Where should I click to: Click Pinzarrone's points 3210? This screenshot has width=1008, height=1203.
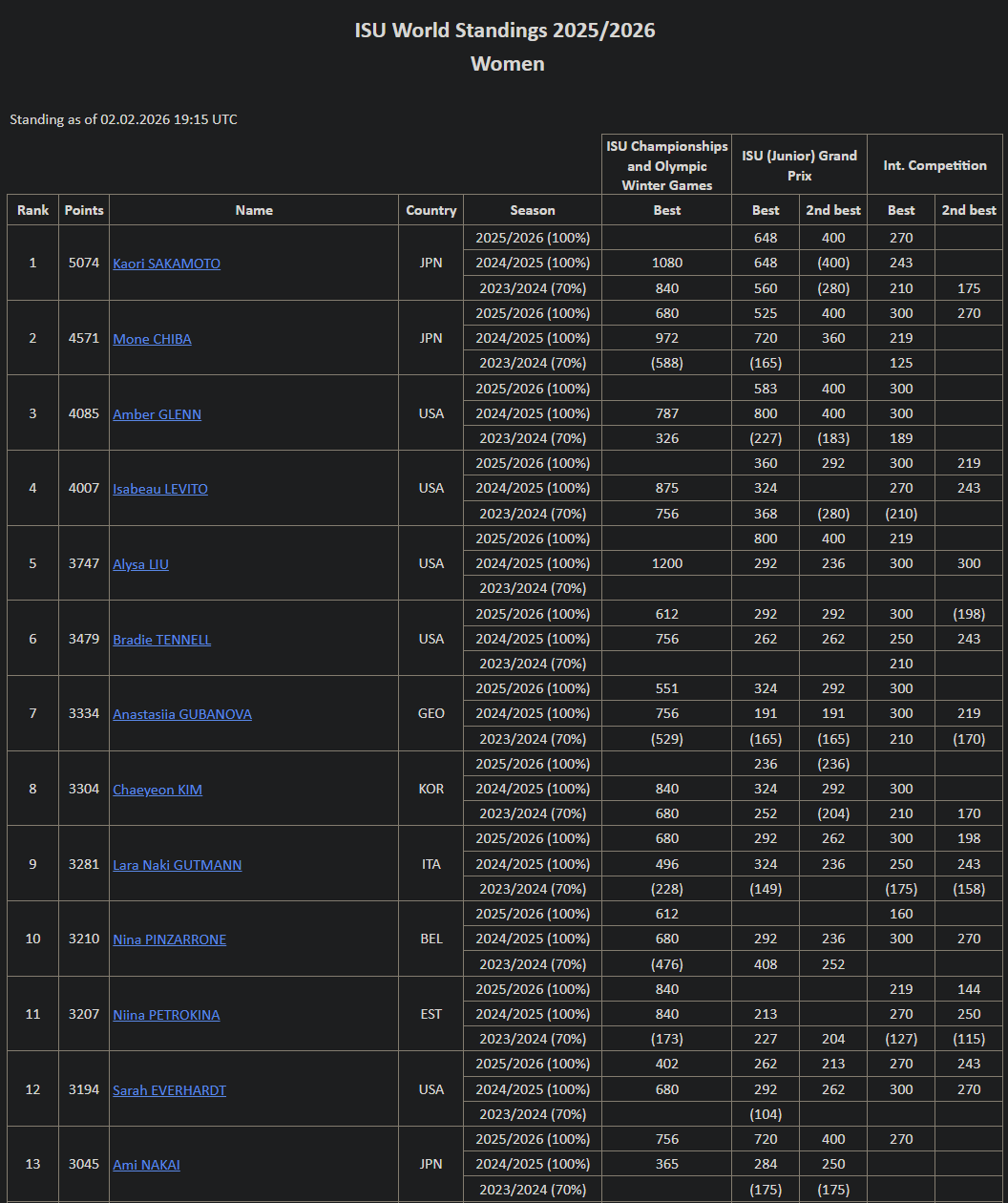84,939
